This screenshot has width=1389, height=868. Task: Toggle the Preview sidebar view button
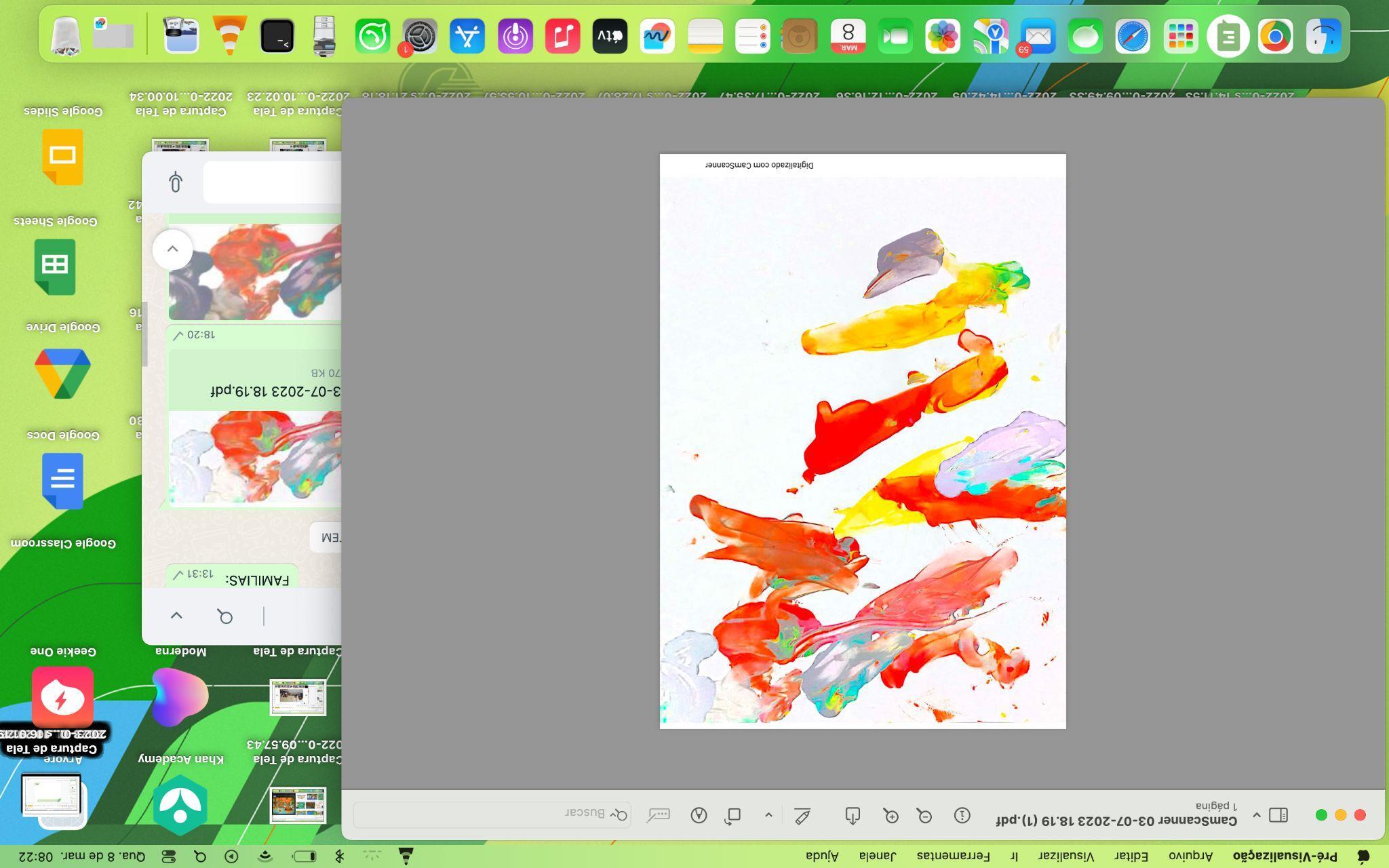pos(1278,815)
